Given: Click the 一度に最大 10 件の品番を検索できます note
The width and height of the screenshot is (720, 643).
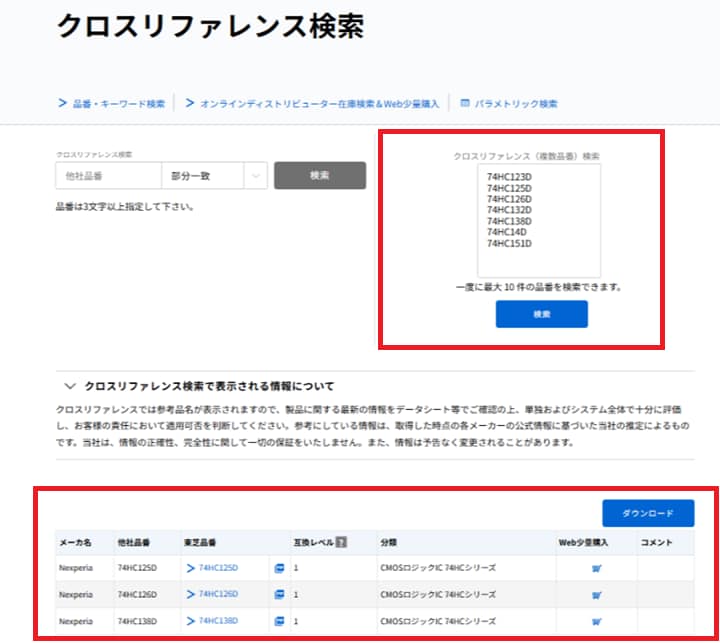Looking at the screenshot, I should click(x=539, y=288).
